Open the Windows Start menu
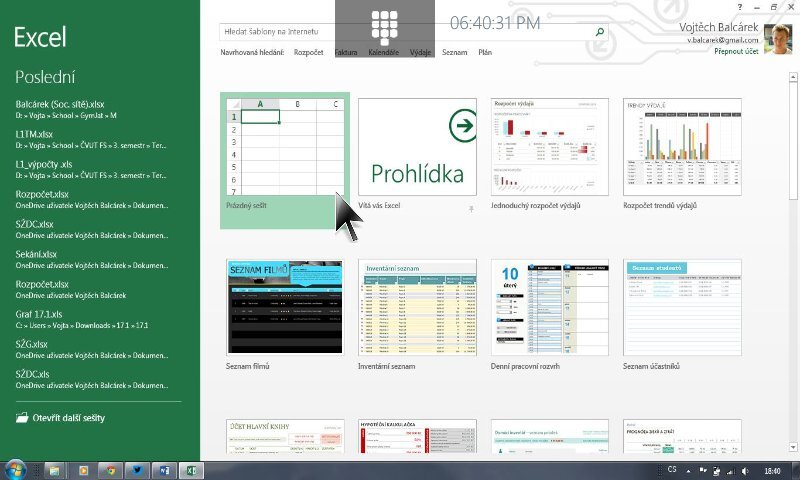This screenshot has height=480, width=800. pos(15,470)
